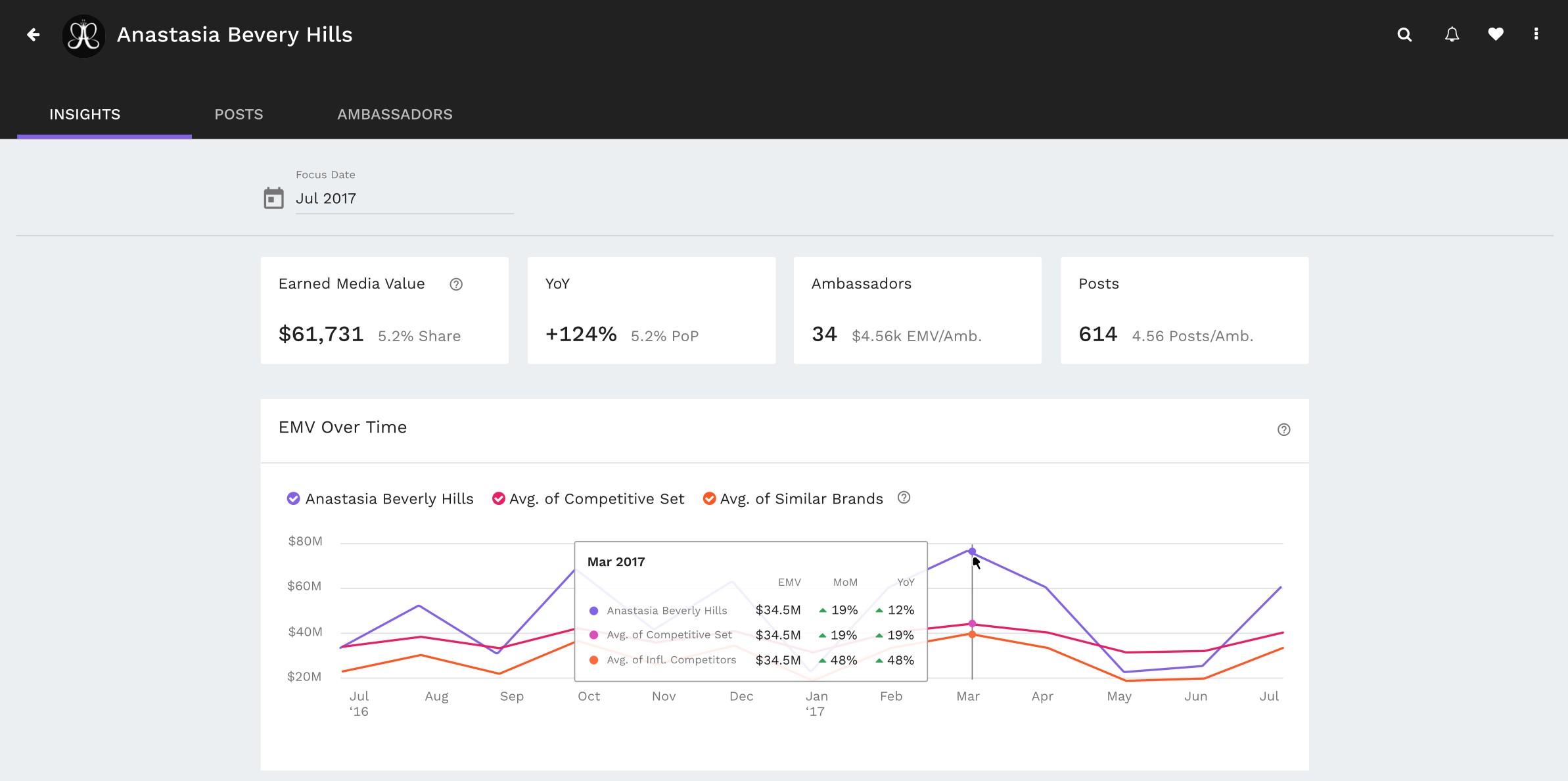Click Avg. of Infl. Competitors tooltip row
The width and height of the screenshot is (1568, 781).
coord(751,660)
